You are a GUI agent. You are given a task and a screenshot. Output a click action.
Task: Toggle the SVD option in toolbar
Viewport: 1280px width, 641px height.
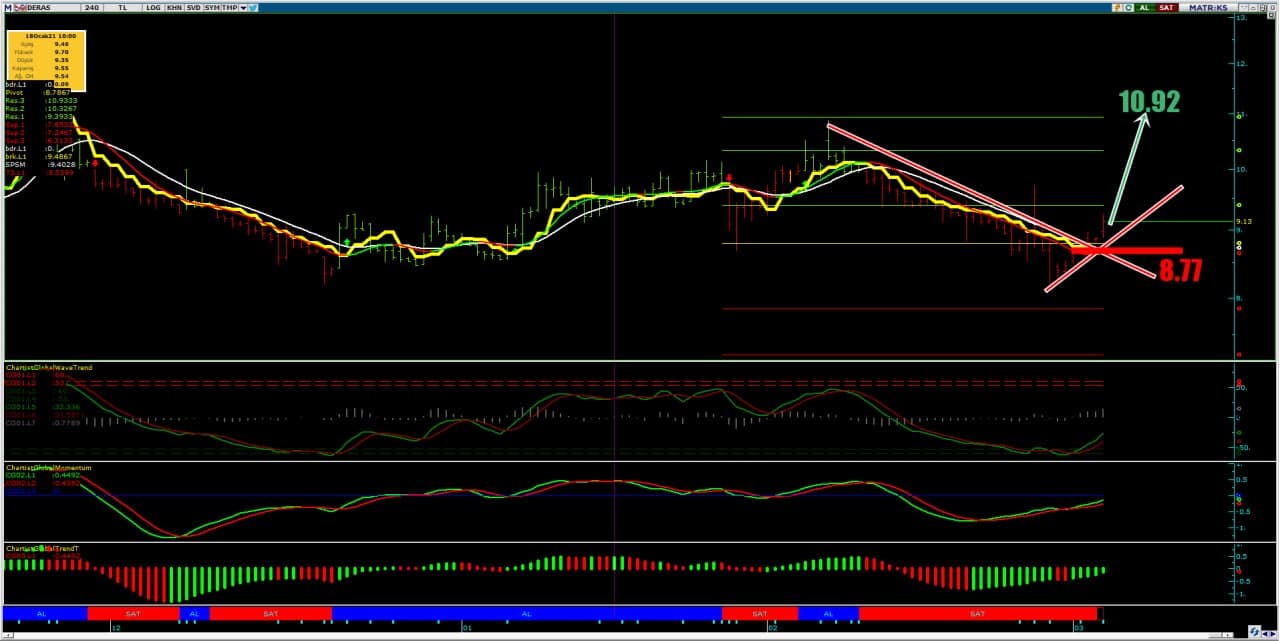point(193,7)
